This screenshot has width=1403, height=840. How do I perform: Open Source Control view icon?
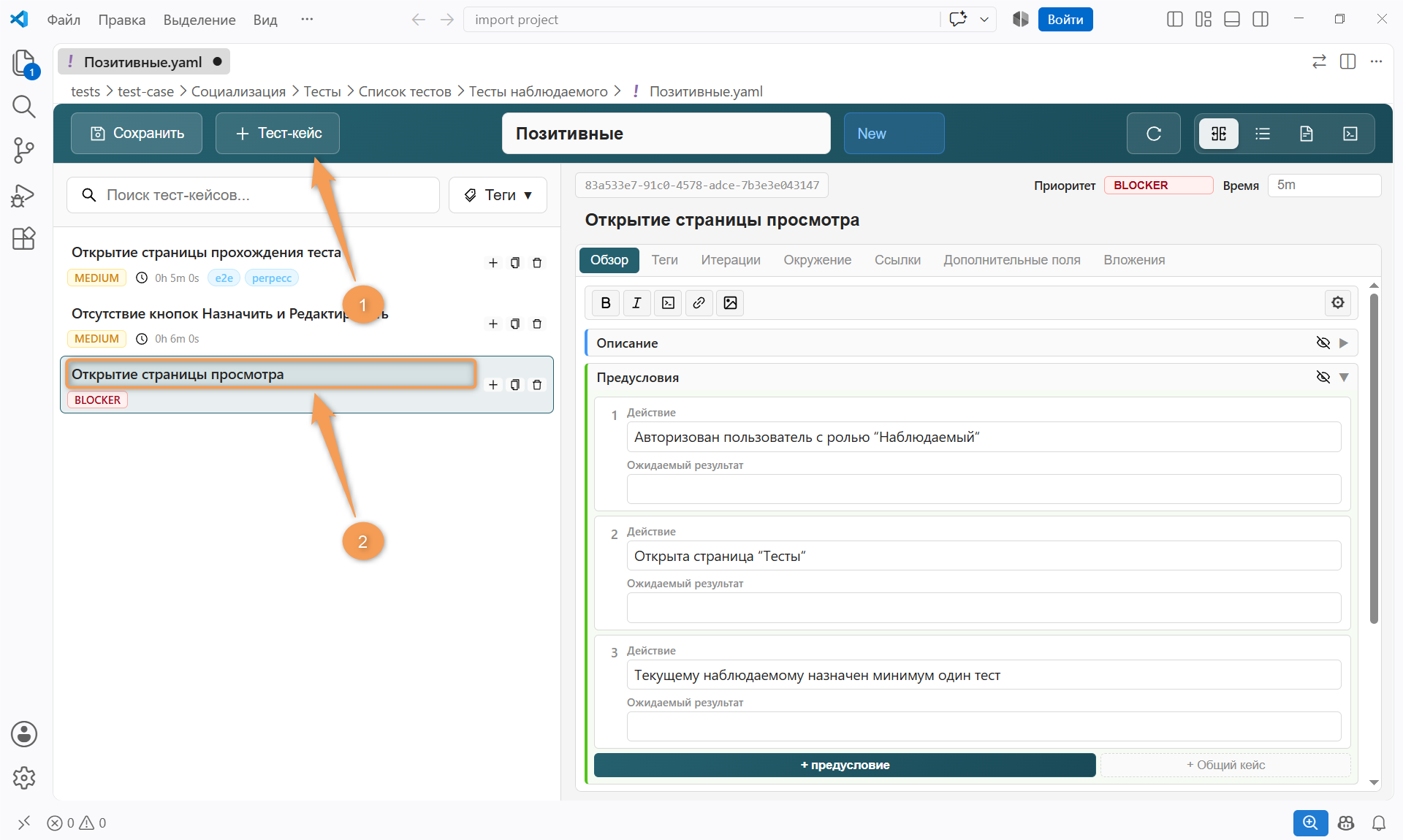pyautogui.click(x=23, y=150)
